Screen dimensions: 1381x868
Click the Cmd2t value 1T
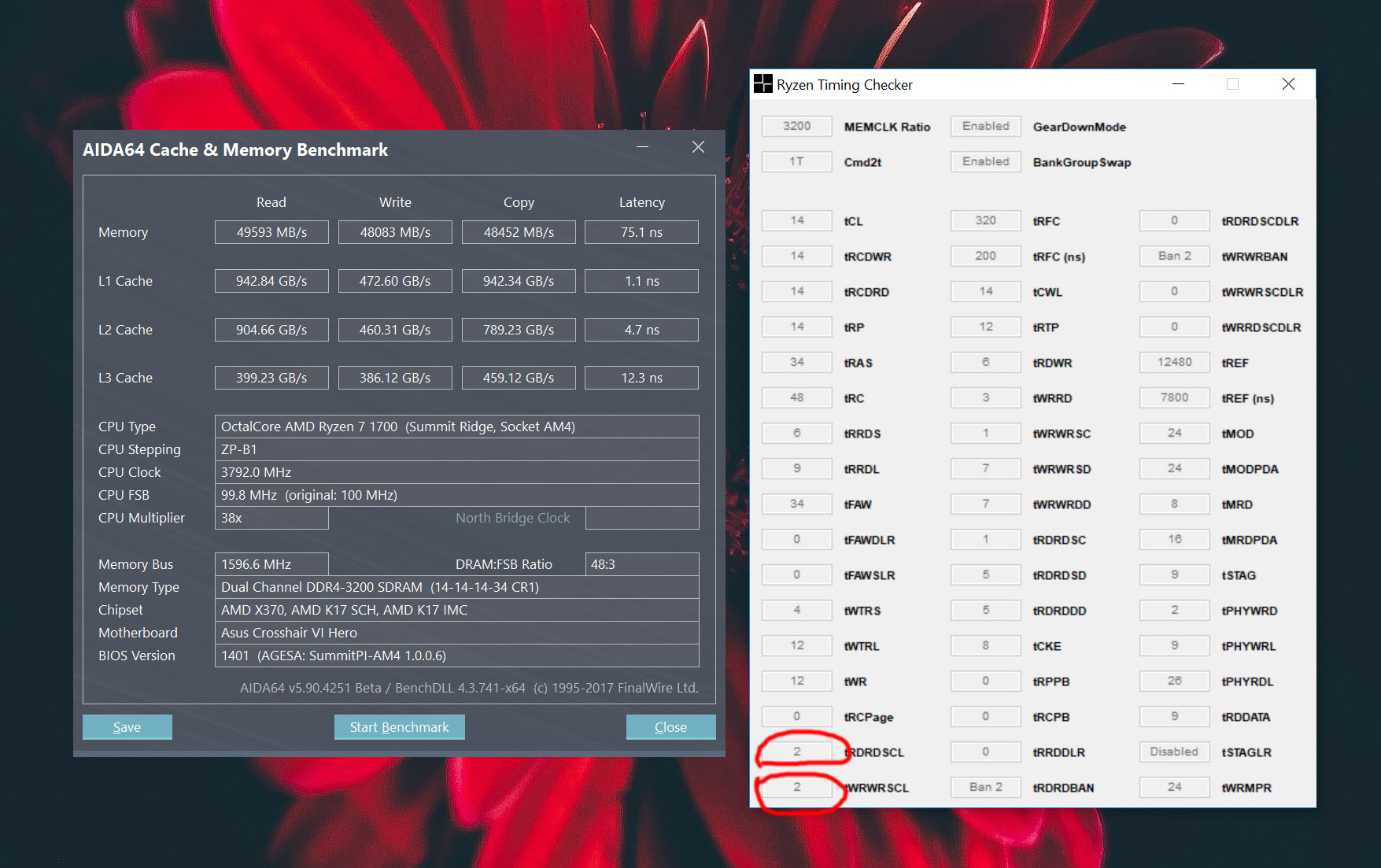point(797,161)
